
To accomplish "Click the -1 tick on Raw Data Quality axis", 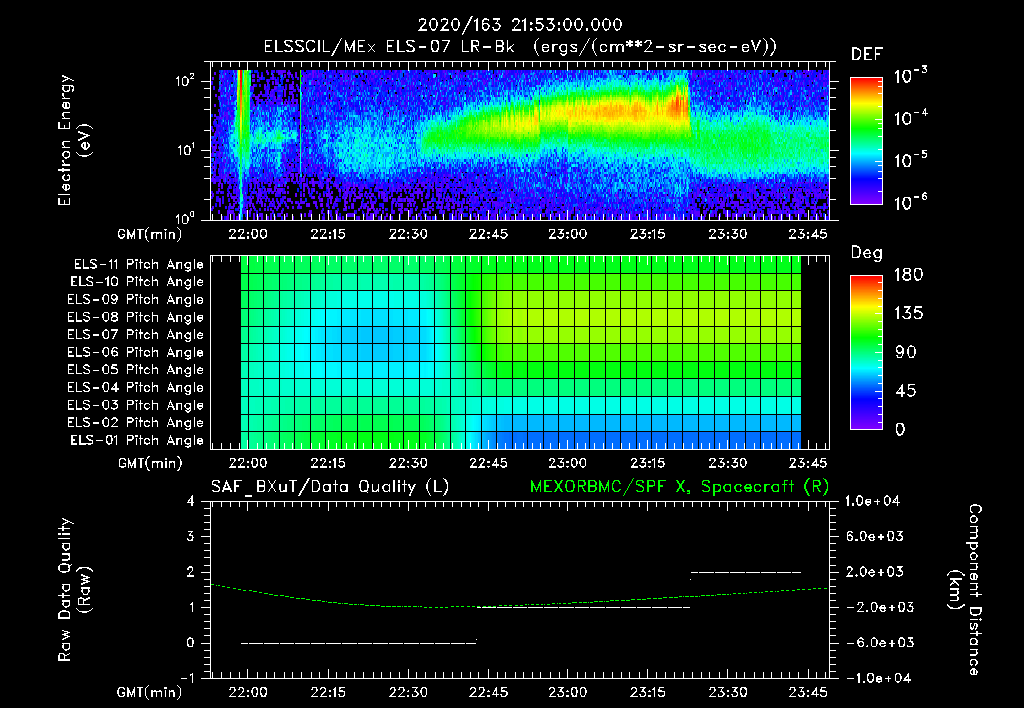I will pos(187,678).
